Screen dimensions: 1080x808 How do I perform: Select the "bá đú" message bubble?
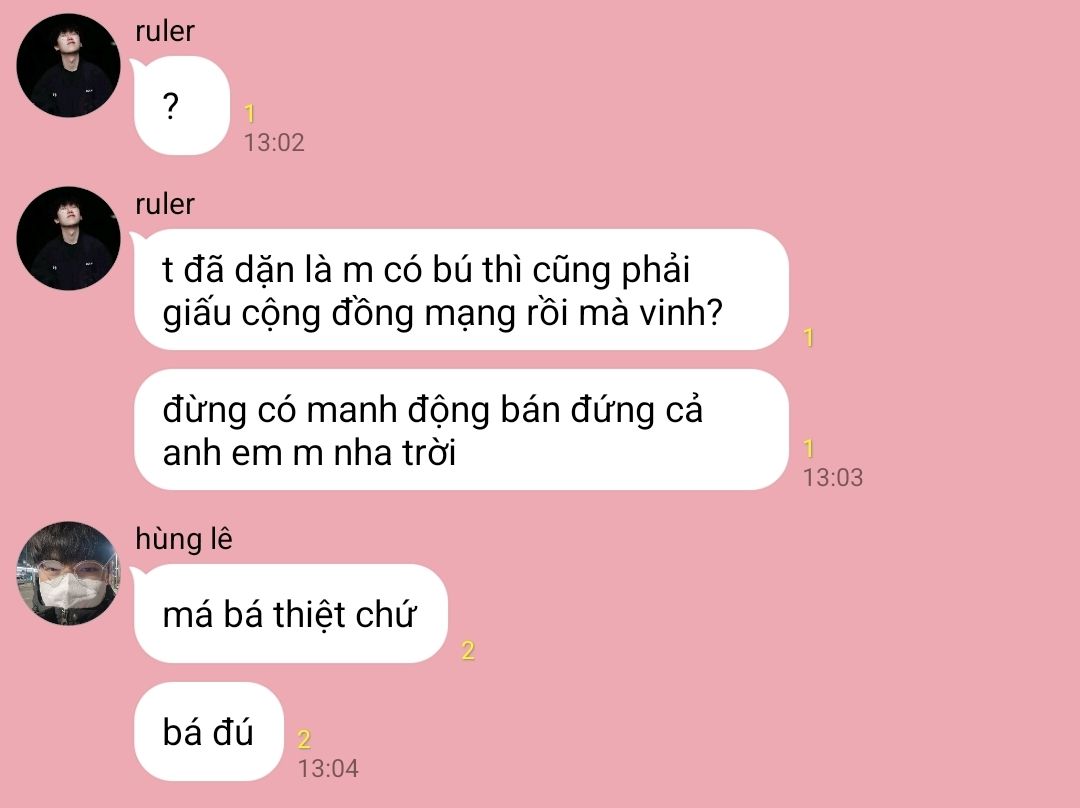click(209, 732)
